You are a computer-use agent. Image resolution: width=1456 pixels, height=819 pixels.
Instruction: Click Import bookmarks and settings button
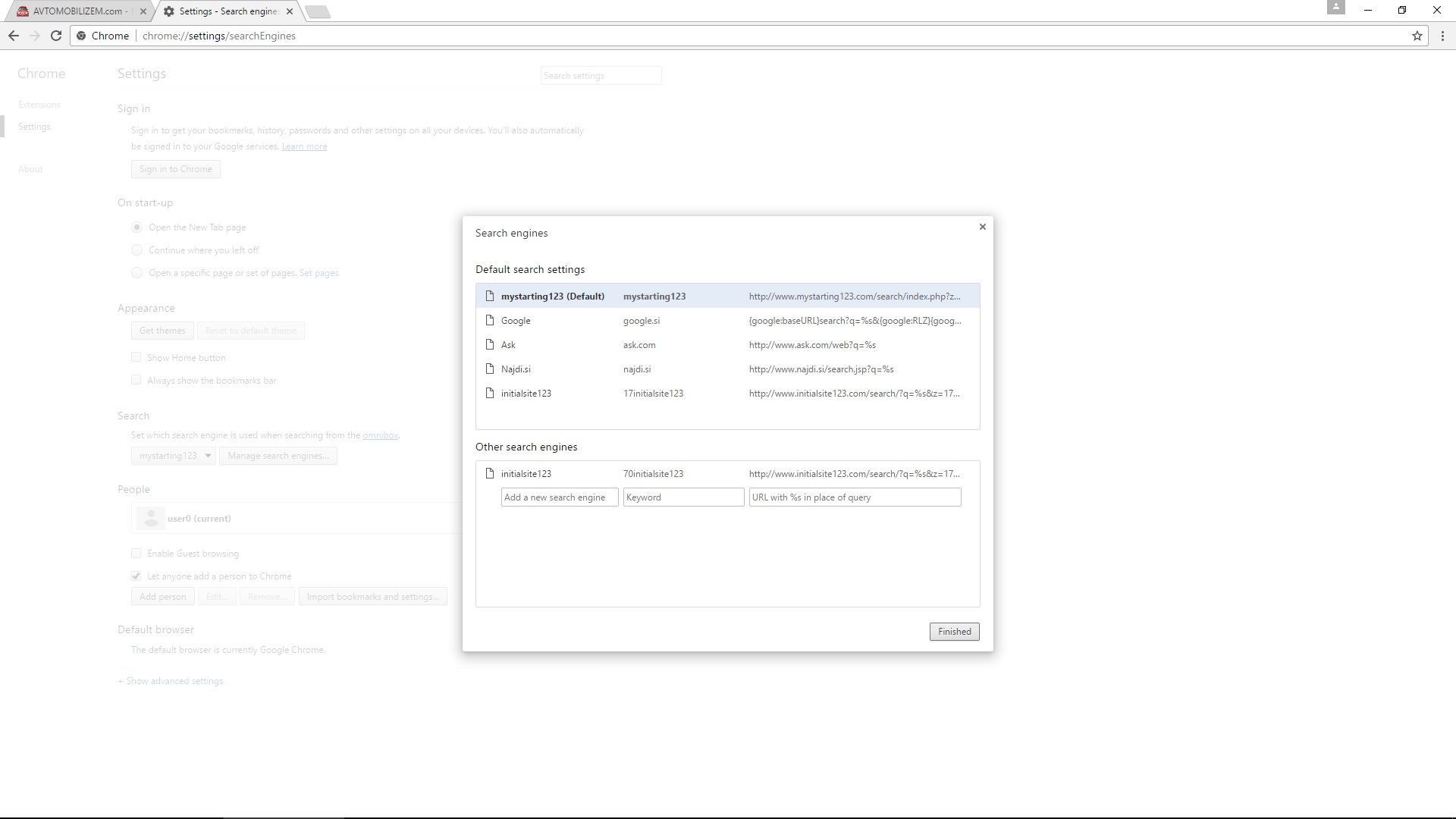pos(372,597)
